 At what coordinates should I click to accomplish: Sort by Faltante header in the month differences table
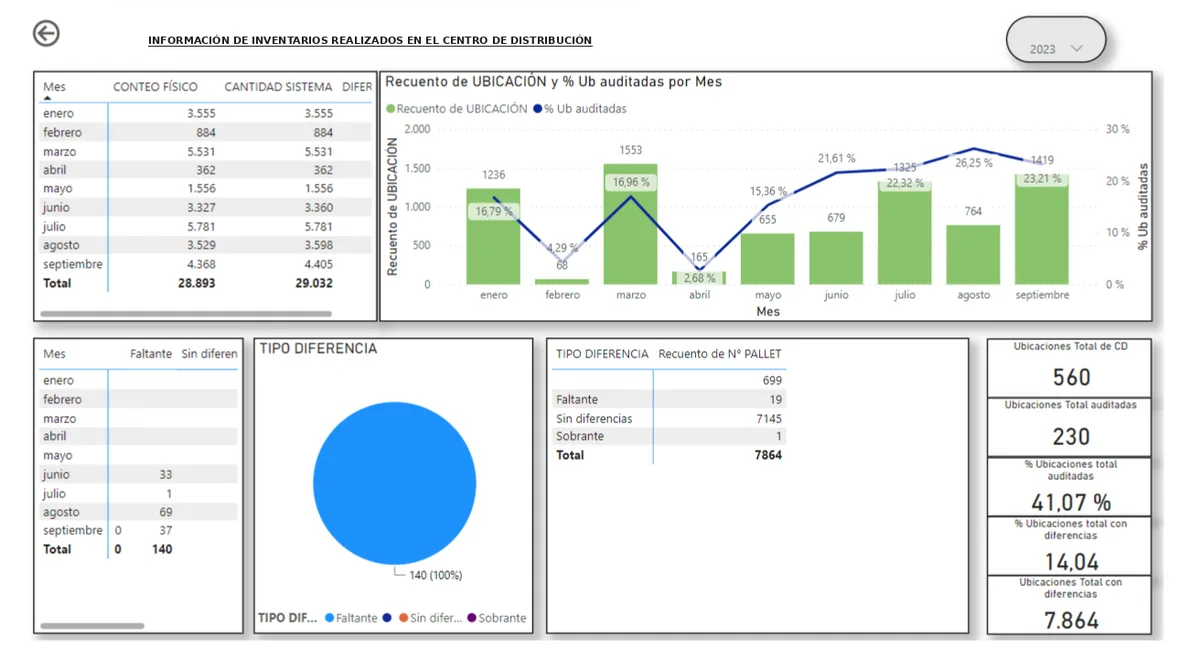click(x=151, y=354)
